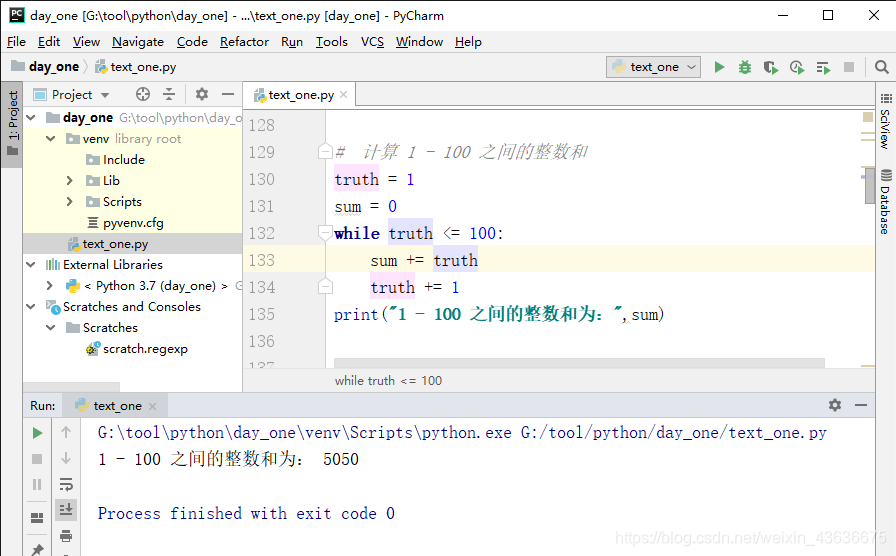Click the stop square in Run panel
896x556 pixels.
click(x=37, y=459)
